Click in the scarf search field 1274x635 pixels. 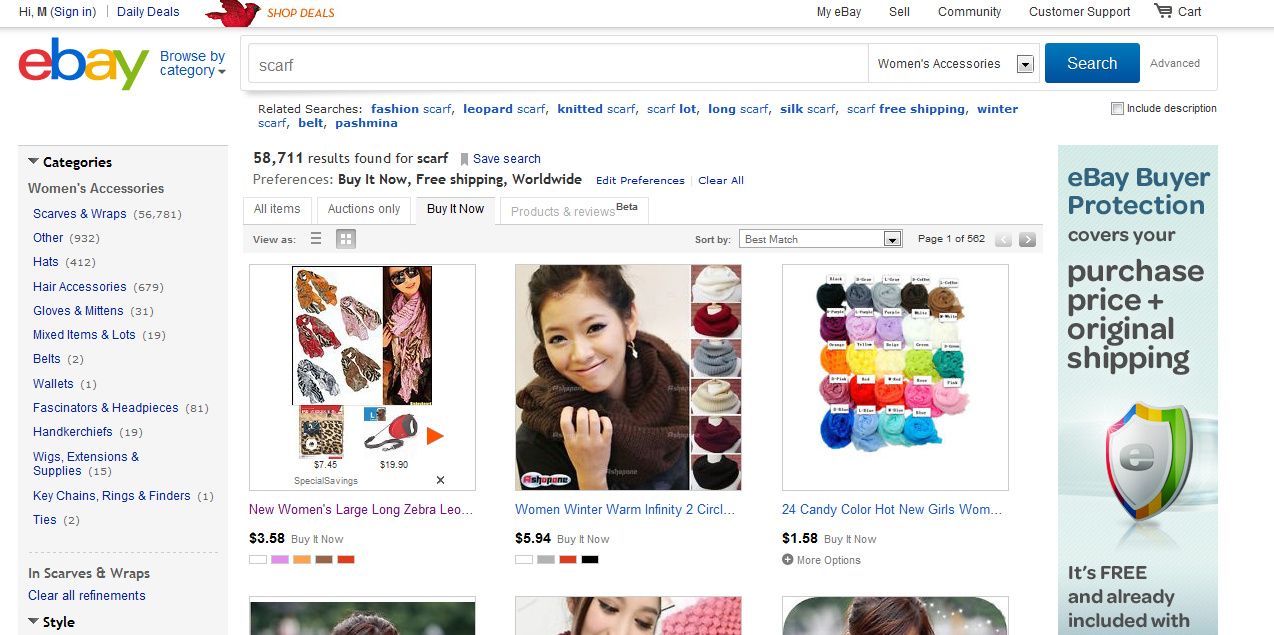558,65
